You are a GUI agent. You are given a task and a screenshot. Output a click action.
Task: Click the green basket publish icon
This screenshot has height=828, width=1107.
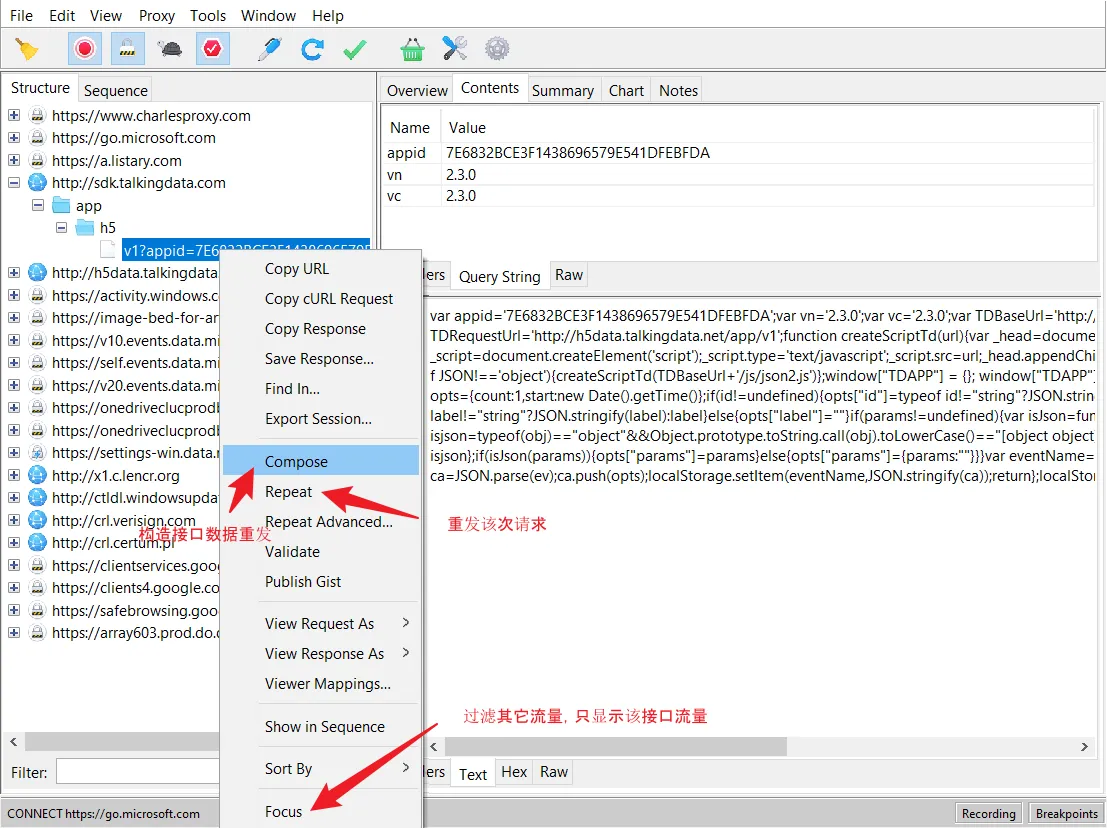point(412,49)
